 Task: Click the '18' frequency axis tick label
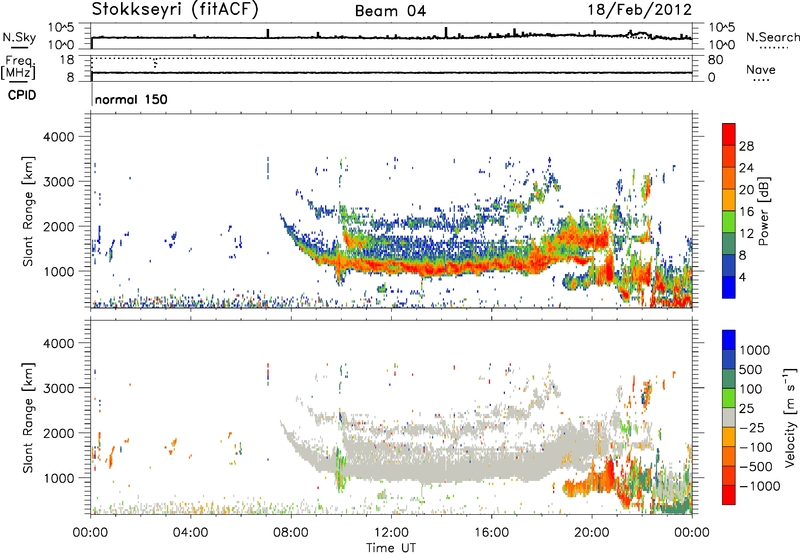coord(67,60)
